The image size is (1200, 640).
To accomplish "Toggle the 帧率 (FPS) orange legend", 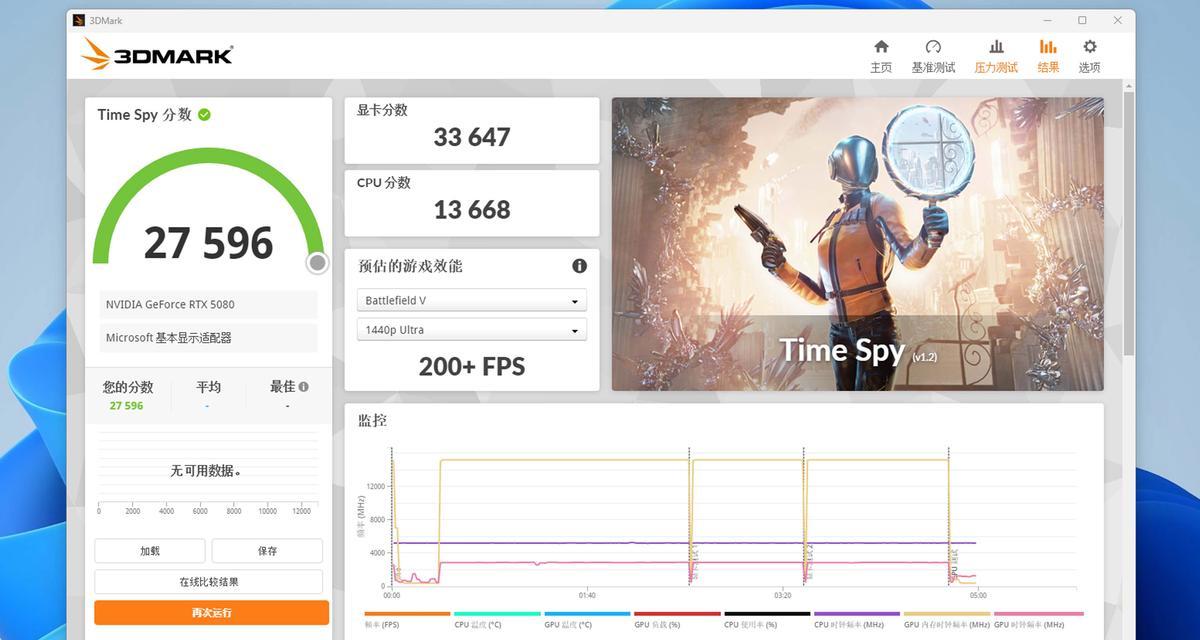I will click(407, 620).
